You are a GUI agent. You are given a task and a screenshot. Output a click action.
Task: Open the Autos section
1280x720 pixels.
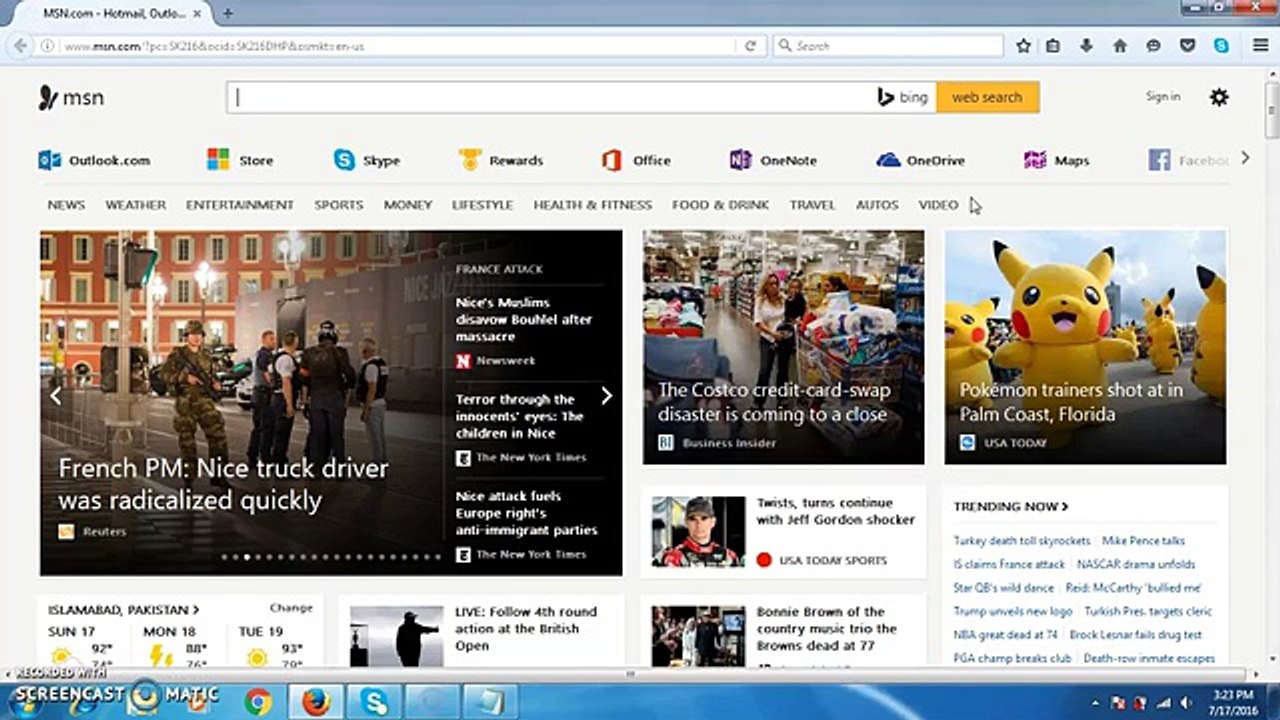coord(877,204)
